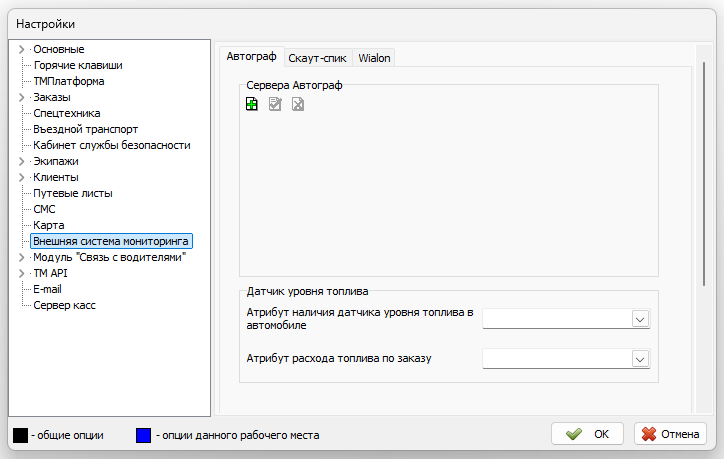Confirm settings with OK button

pyautogui.click(x=587, y=434)
